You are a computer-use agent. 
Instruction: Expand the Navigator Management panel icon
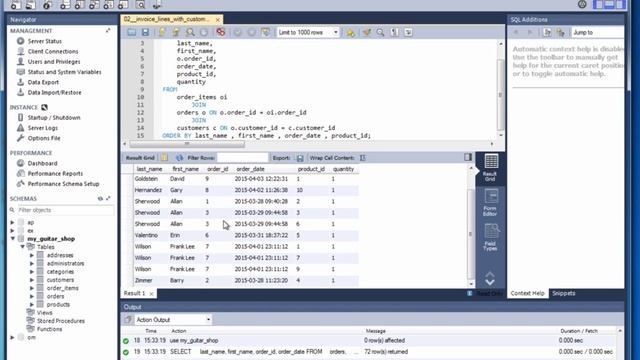pos(108,31)
